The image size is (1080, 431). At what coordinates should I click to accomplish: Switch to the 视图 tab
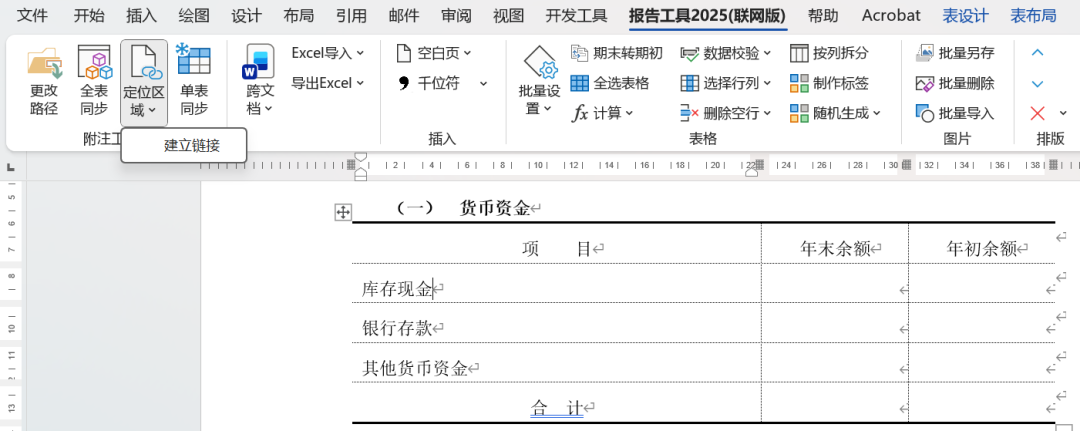click(x=508, y=15)
